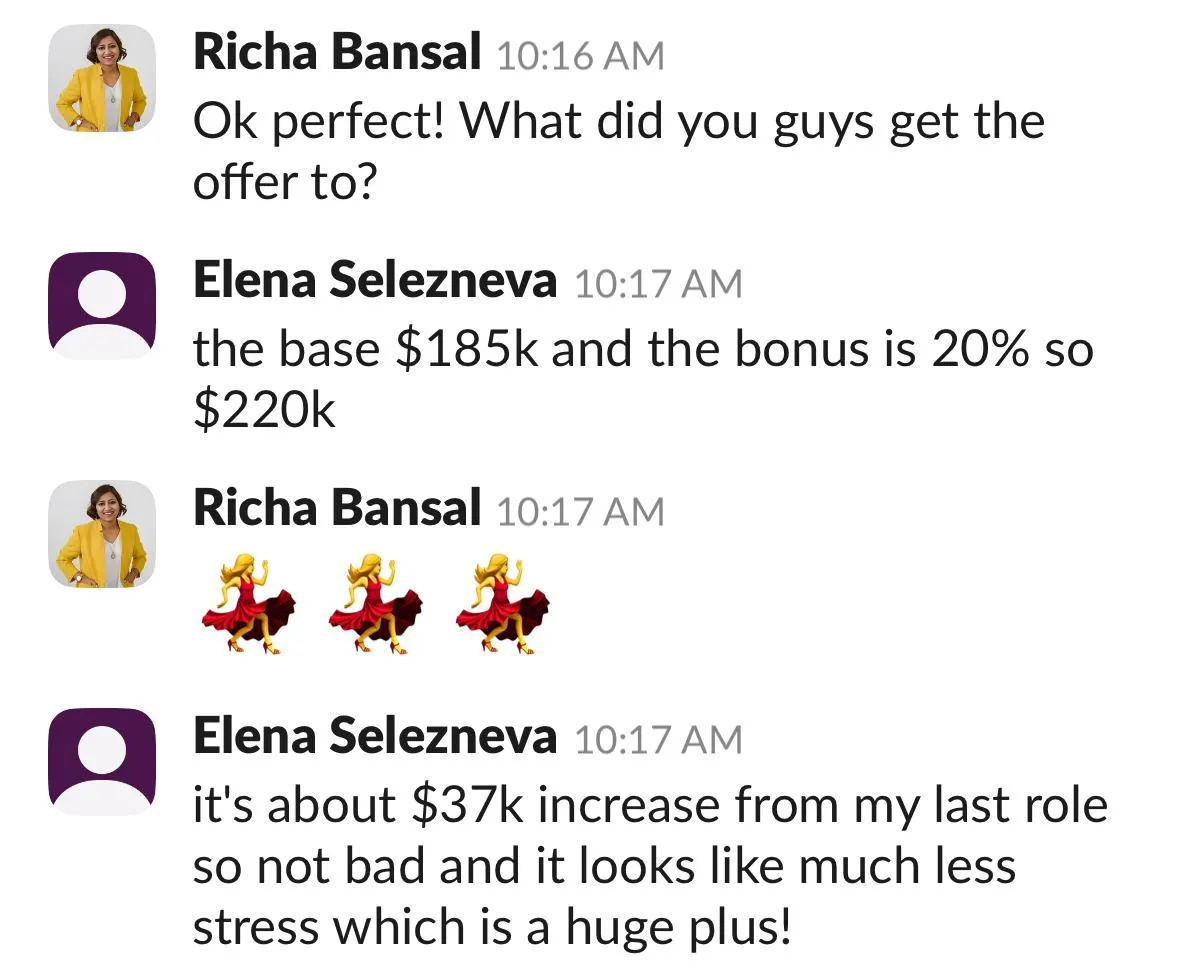Click the middle dancing woman emoji
Screen dimensions: 1179x978
click(375, 604)
